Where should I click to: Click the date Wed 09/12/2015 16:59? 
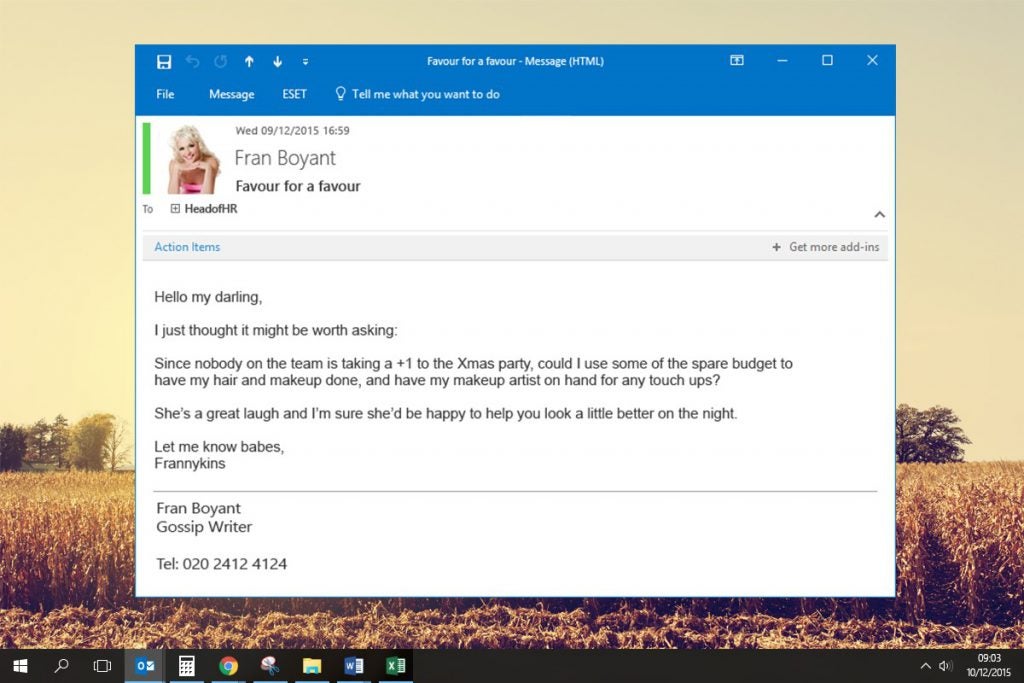(x=293, y=131)
